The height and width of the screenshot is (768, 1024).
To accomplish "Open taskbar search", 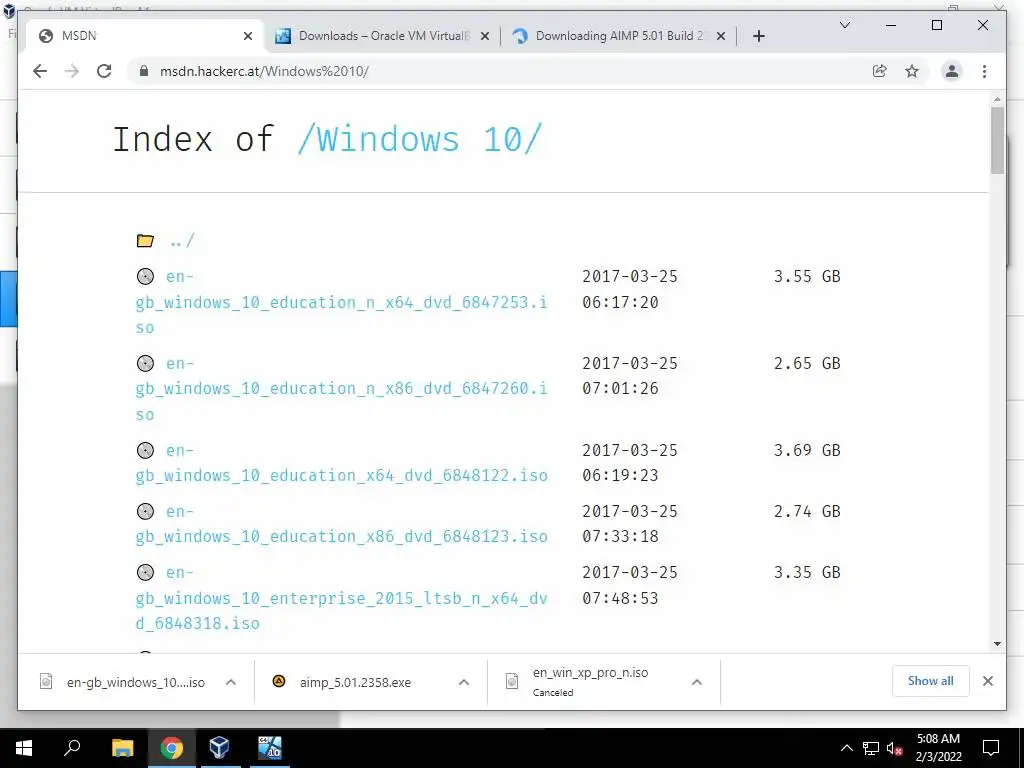I will tap(72, 748).
